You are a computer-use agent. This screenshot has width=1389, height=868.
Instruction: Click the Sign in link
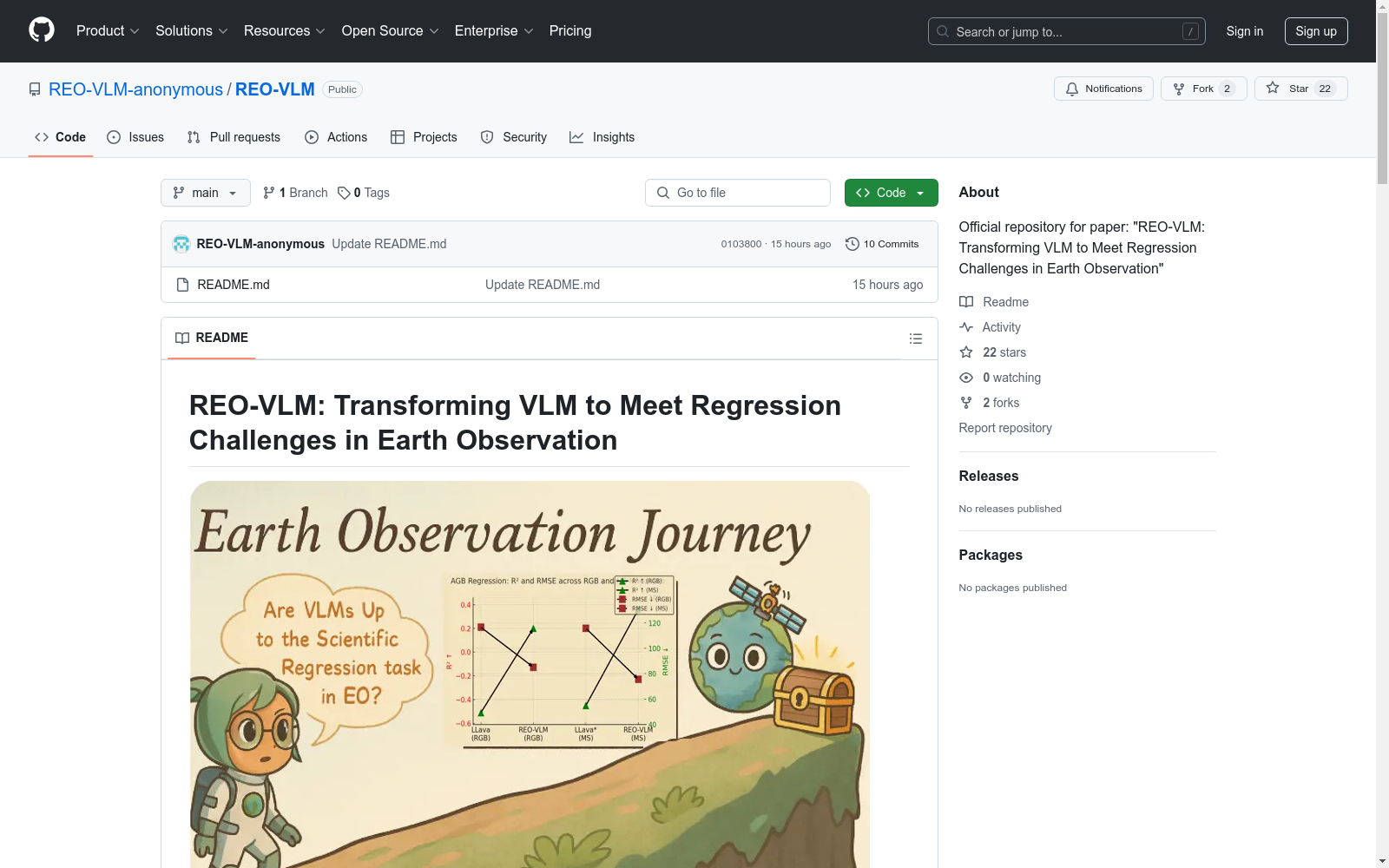coord(1245,31)
